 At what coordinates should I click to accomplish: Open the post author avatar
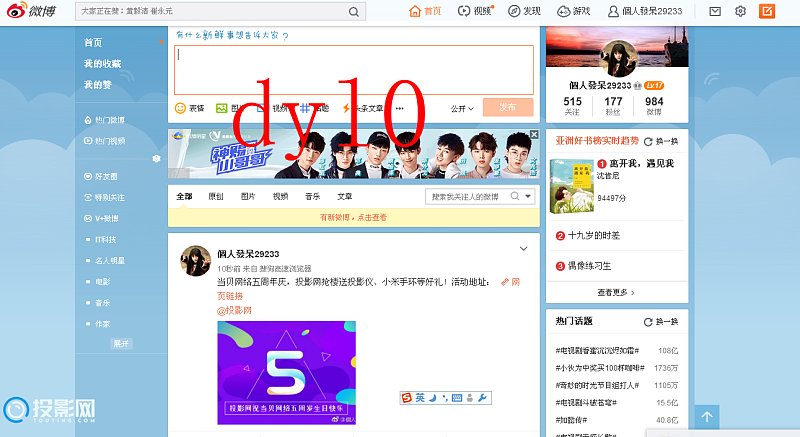(x=195, y=261)
